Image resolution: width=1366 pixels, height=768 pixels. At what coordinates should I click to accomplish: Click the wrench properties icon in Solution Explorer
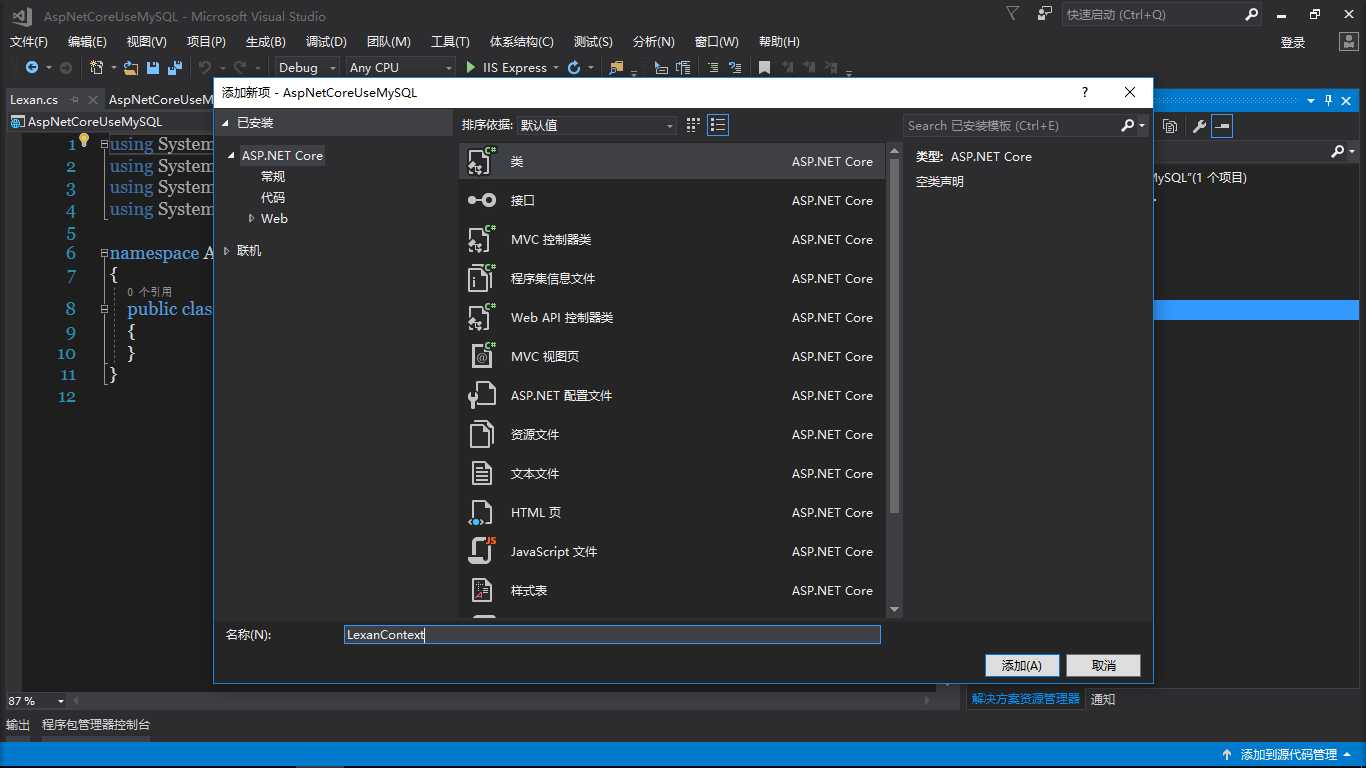[x=1199, y=126]
